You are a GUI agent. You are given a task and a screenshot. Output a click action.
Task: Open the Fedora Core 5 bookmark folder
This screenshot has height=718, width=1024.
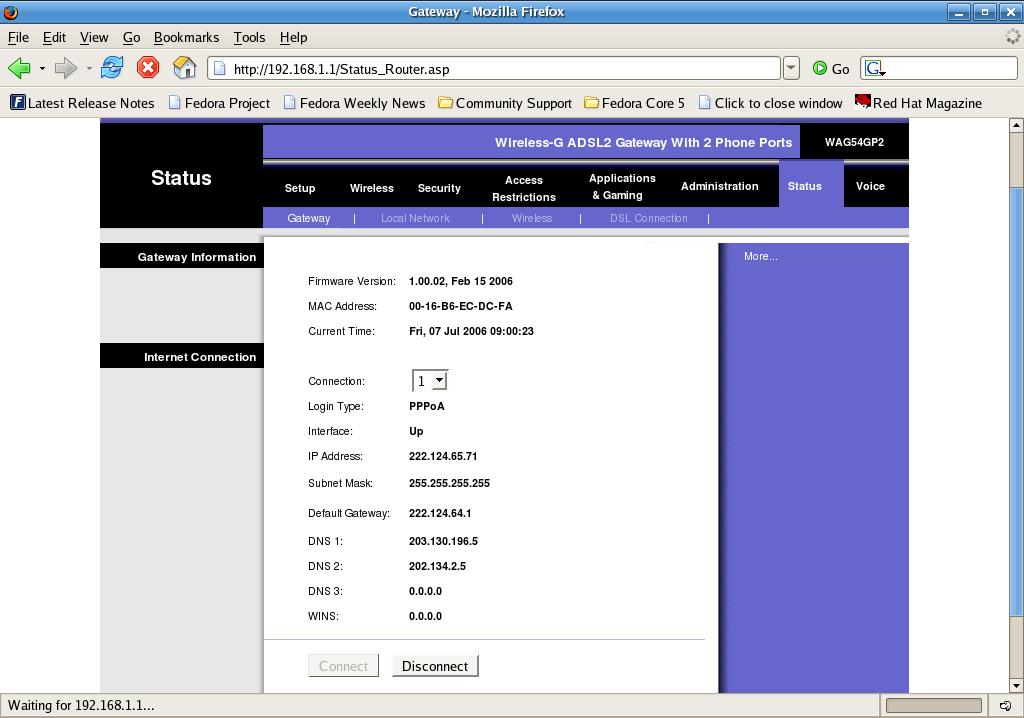coord(635,103)
